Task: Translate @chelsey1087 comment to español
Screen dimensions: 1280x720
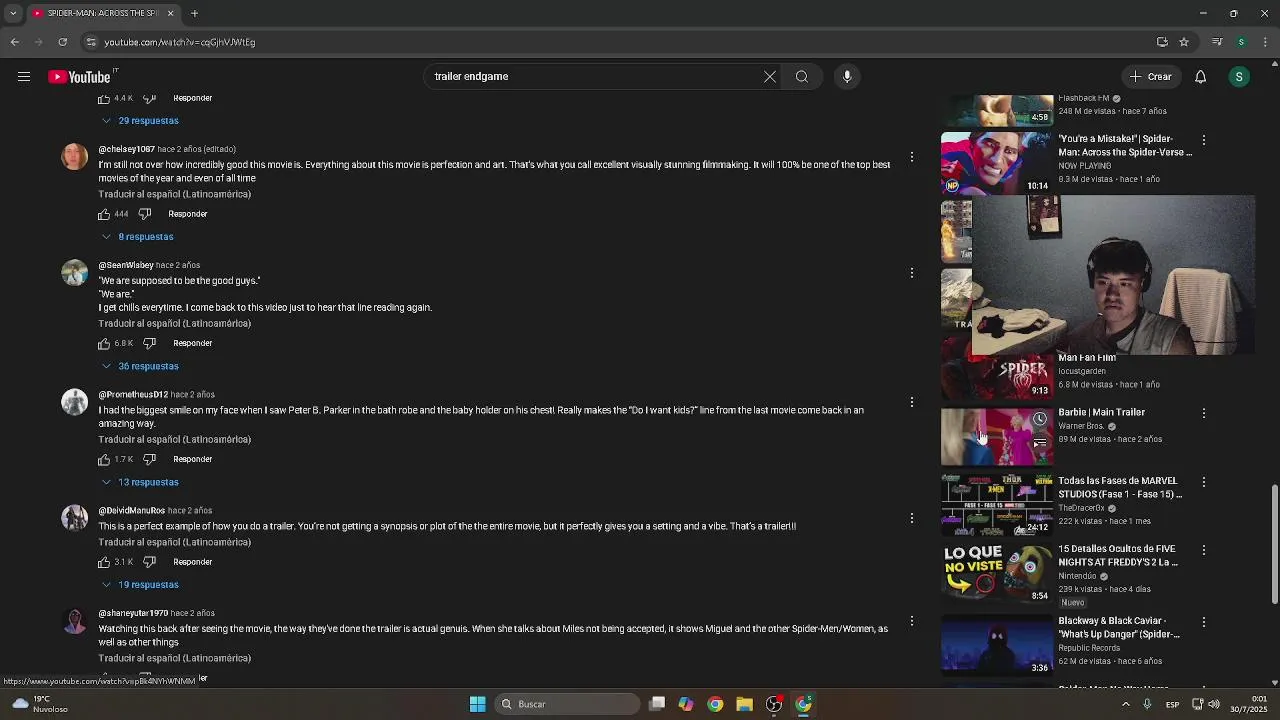Action: pos(175,194)
